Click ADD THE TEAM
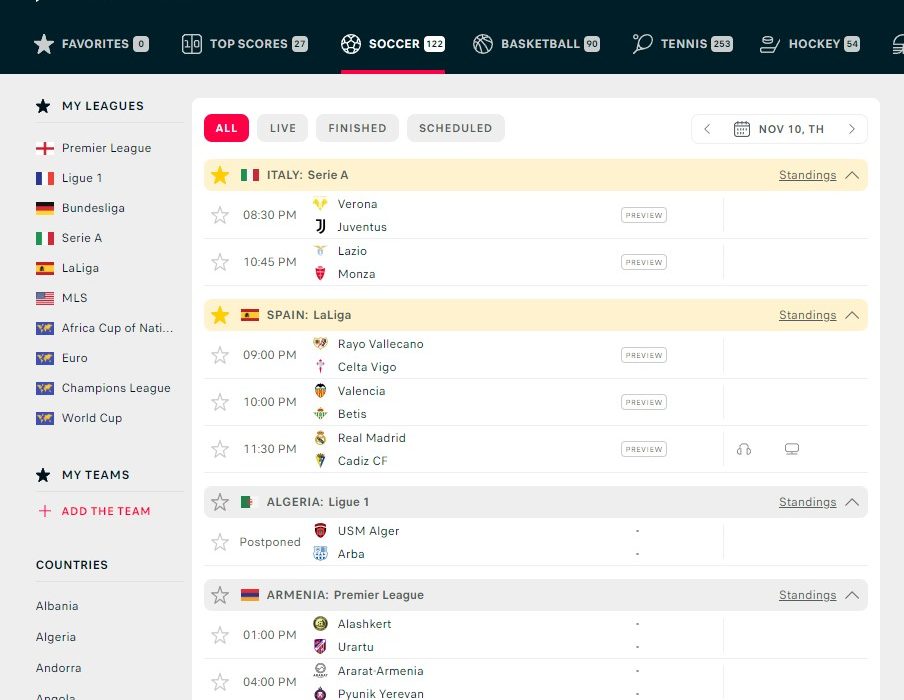 click(x=103, y=511)
